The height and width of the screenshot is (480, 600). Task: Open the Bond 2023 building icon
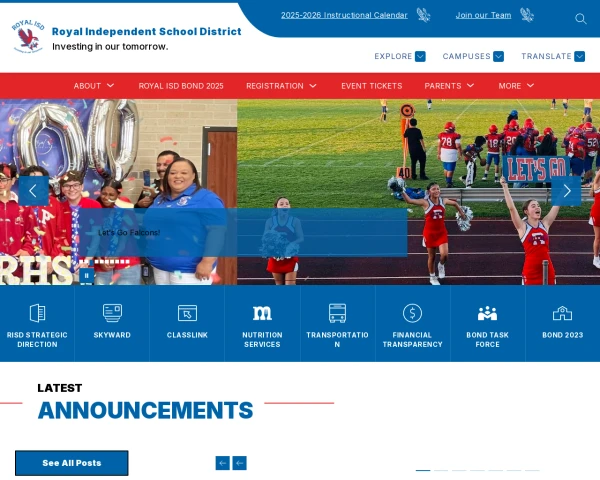click(x=562, y=313)
